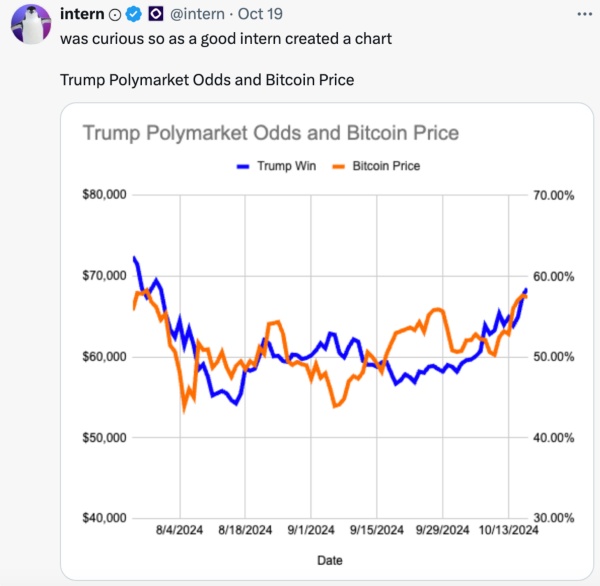Open the intern penguin profile avatar

point(31,24)
